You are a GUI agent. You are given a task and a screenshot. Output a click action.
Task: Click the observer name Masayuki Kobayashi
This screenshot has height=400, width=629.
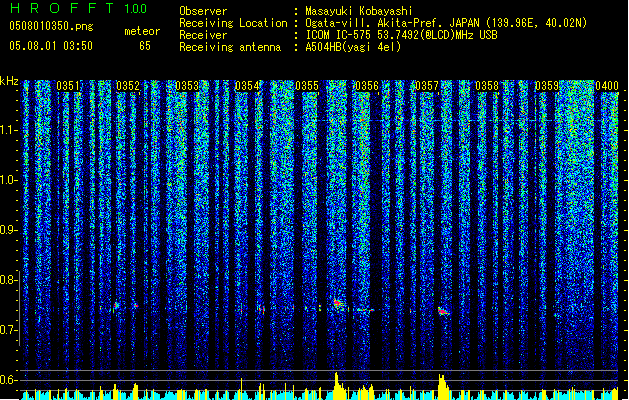359,11
